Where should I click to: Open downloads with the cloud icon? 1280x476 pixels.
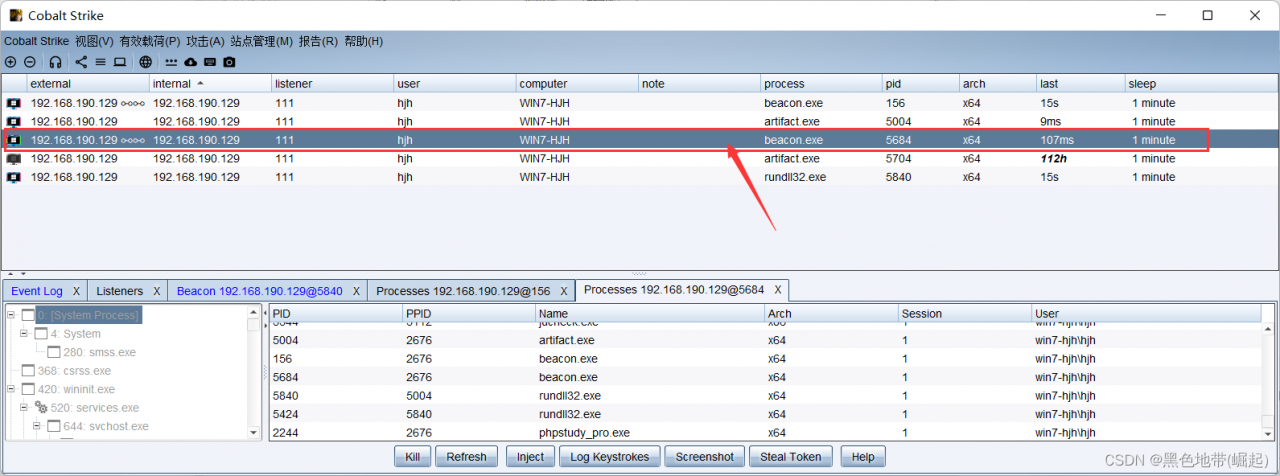point(190,62)
